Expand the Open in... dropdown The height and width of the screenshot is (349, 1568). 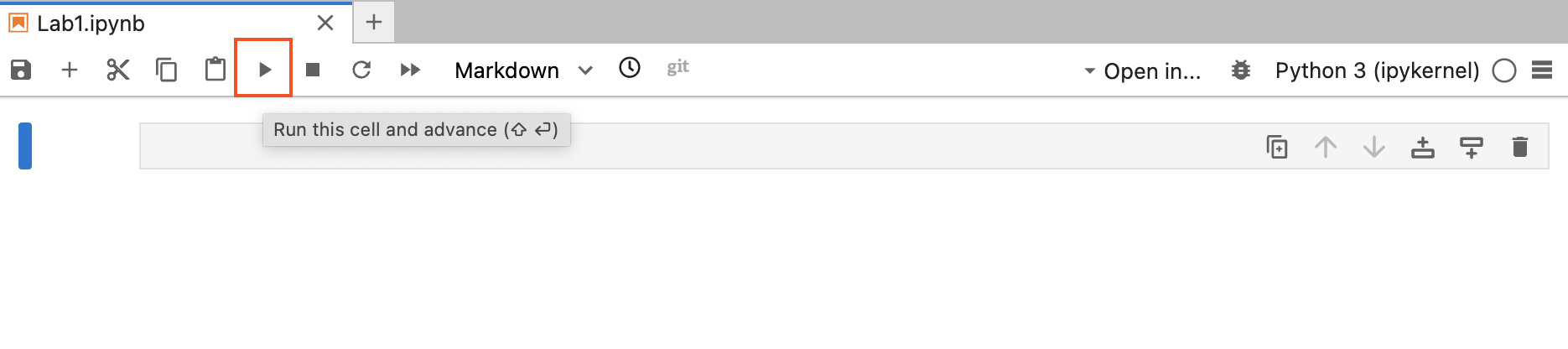pos(1143,71)
